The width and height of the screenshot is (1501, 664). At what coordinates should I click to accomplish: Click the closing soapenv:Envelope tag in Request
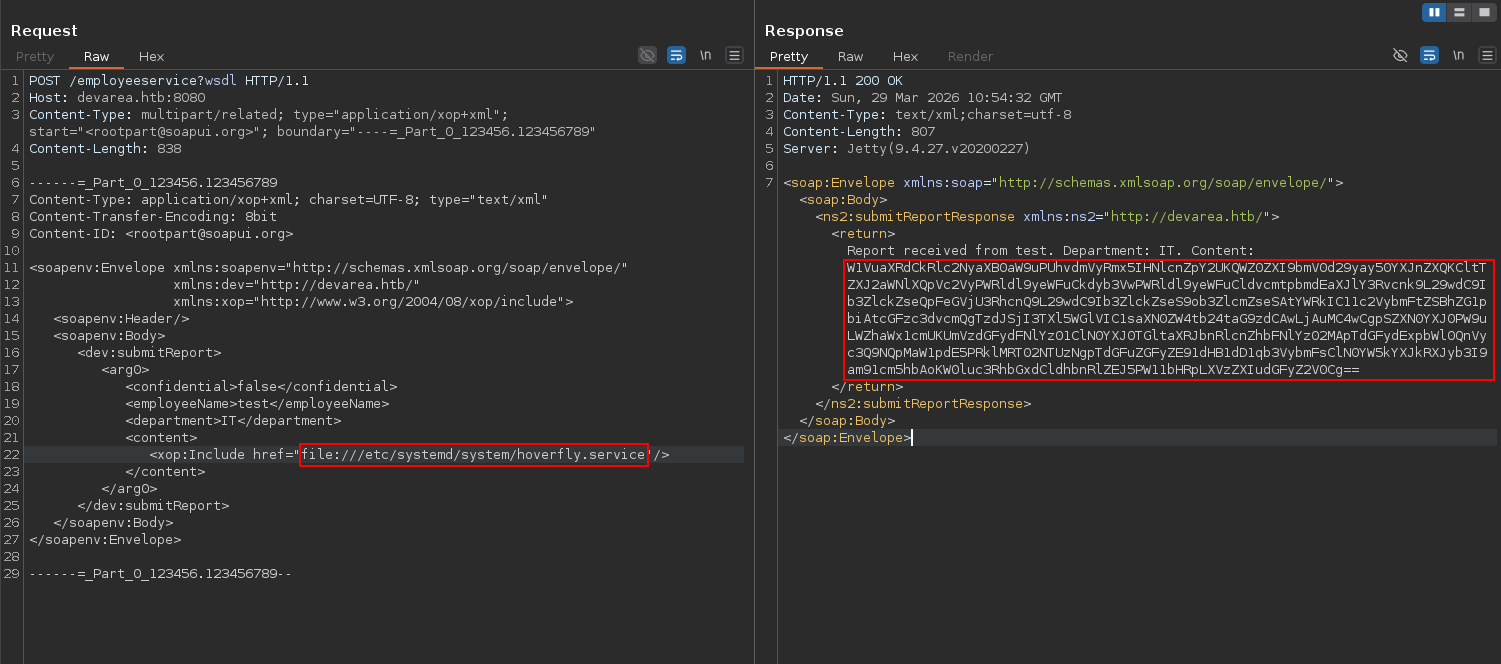coord(105,540)
